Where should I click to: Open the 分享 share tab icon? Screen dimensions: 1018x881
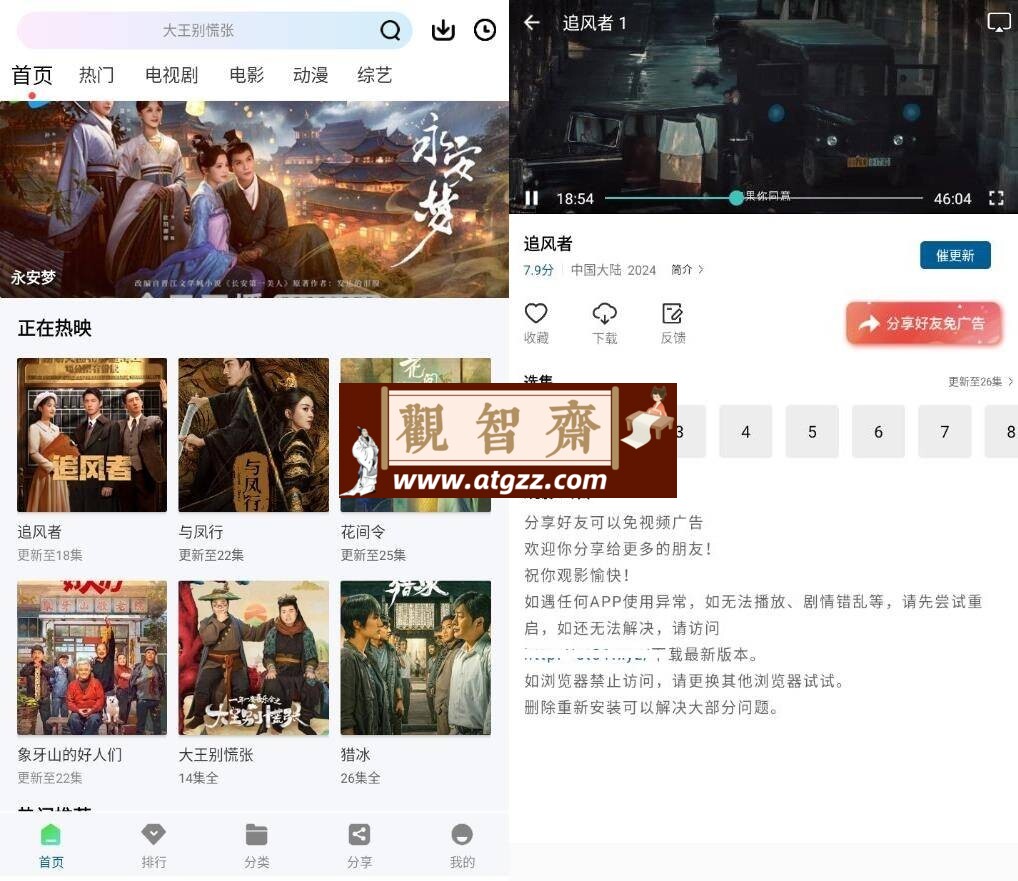tap(359, 834)
